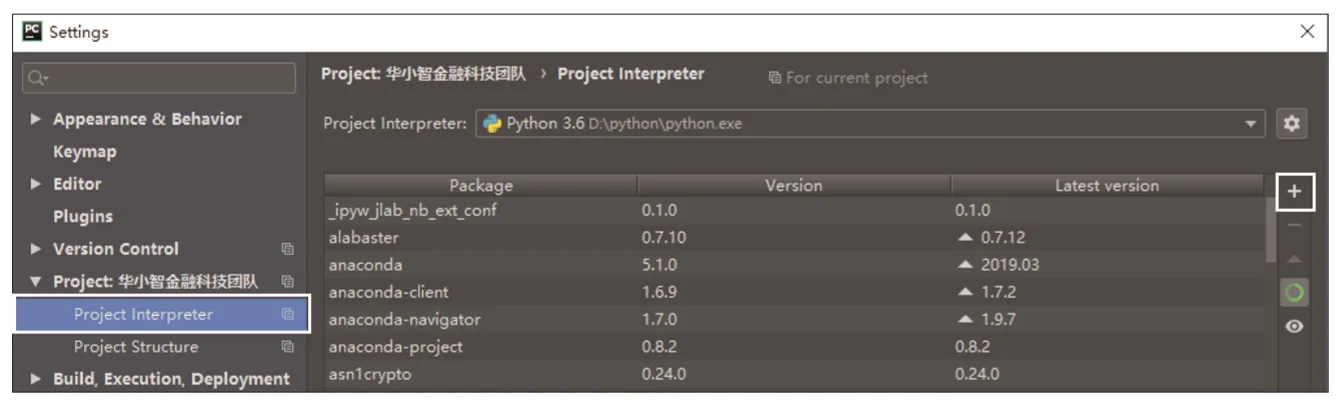Expand the Appearance & Behavior section
Screen dimensions: 1342x405
click(x=36, y=119)
